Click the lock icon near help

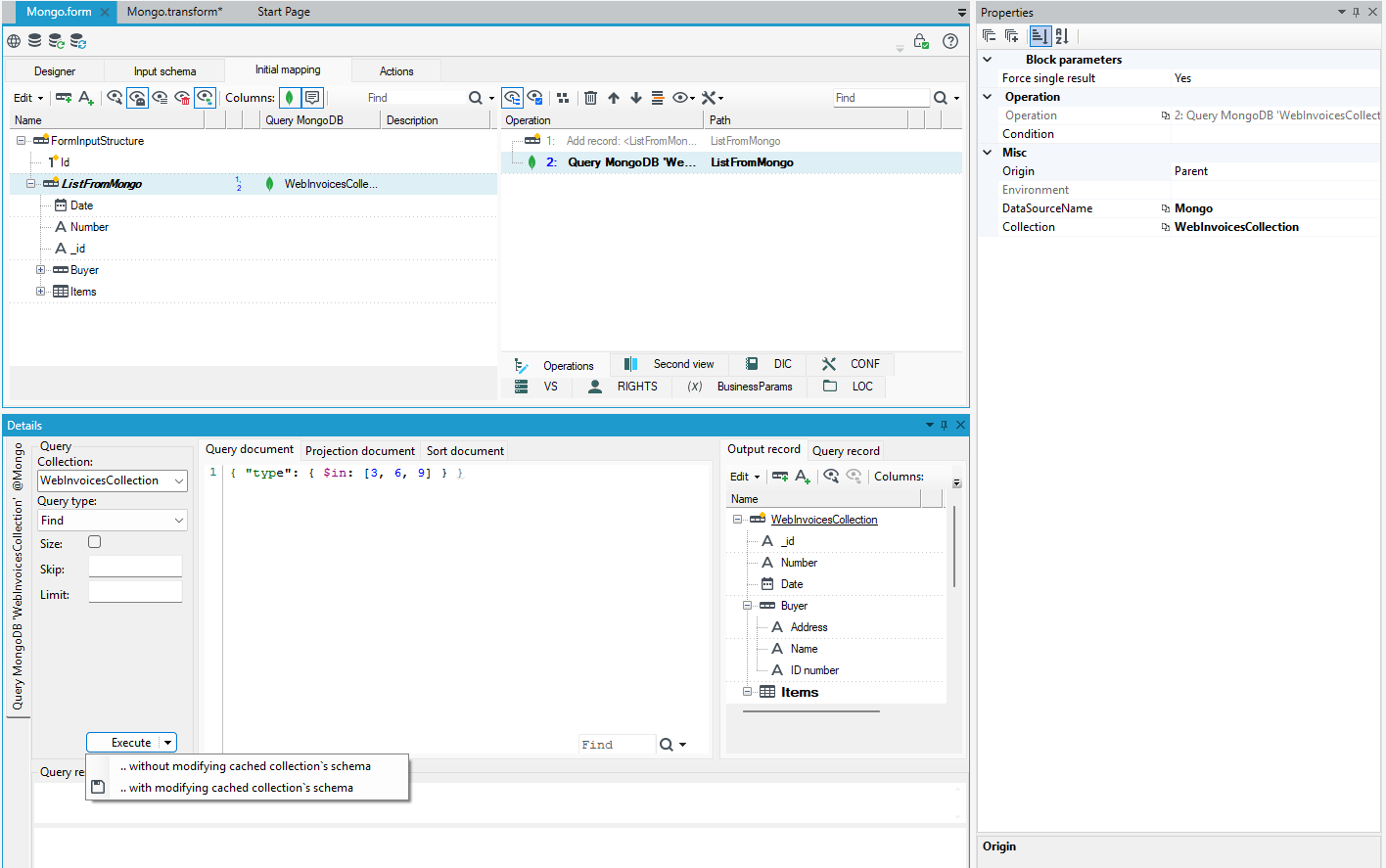[921, 41]
